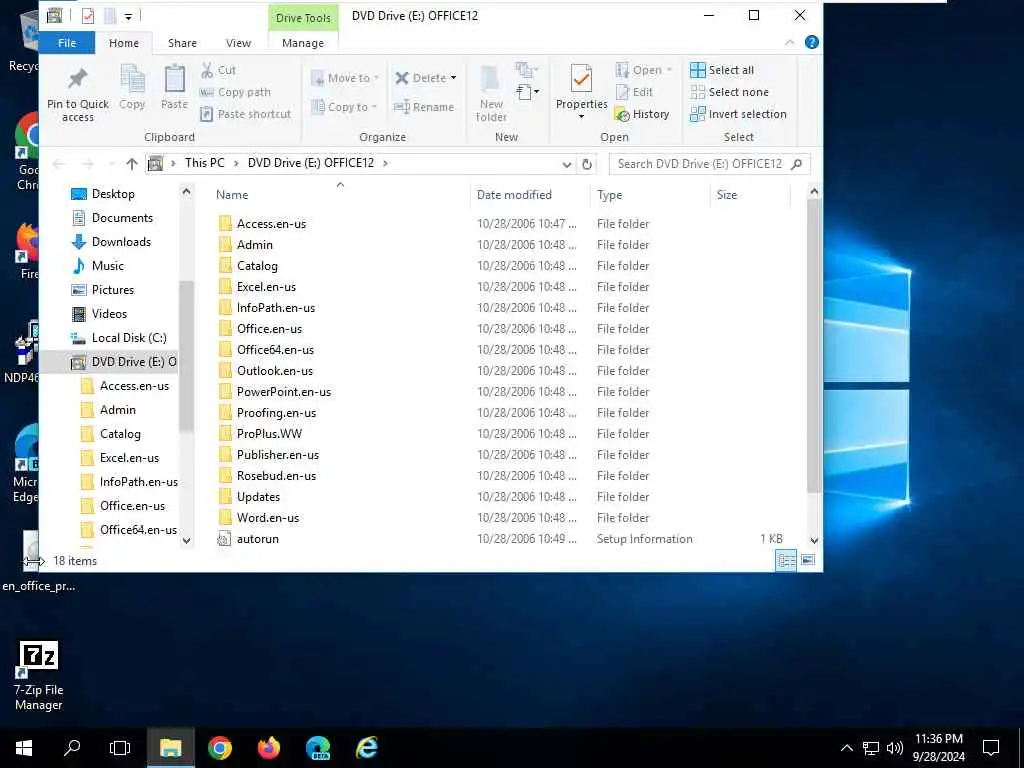Click the Paste ribbon icon

click(174, 80)
